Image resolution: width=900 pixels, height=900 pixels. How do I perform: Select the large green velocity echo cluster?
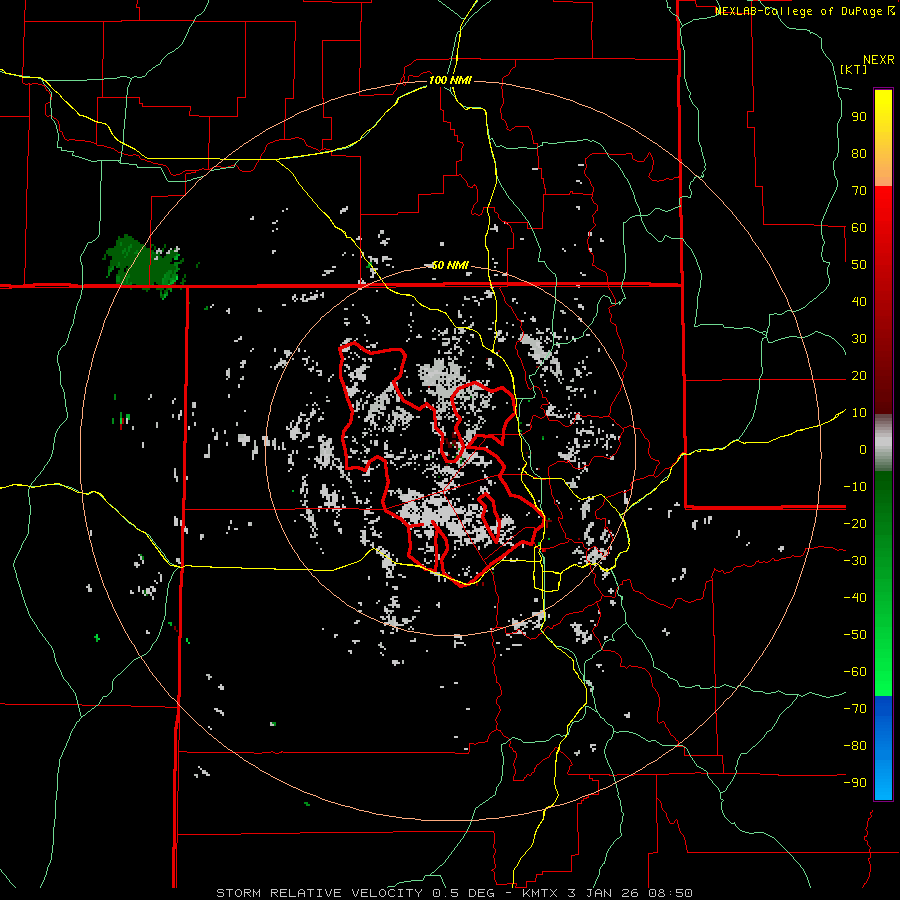coord(145,263)
